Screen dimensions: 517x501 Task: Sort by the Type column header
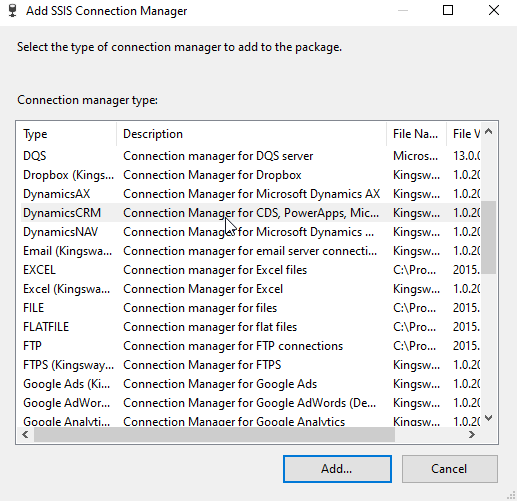(67, 134)
